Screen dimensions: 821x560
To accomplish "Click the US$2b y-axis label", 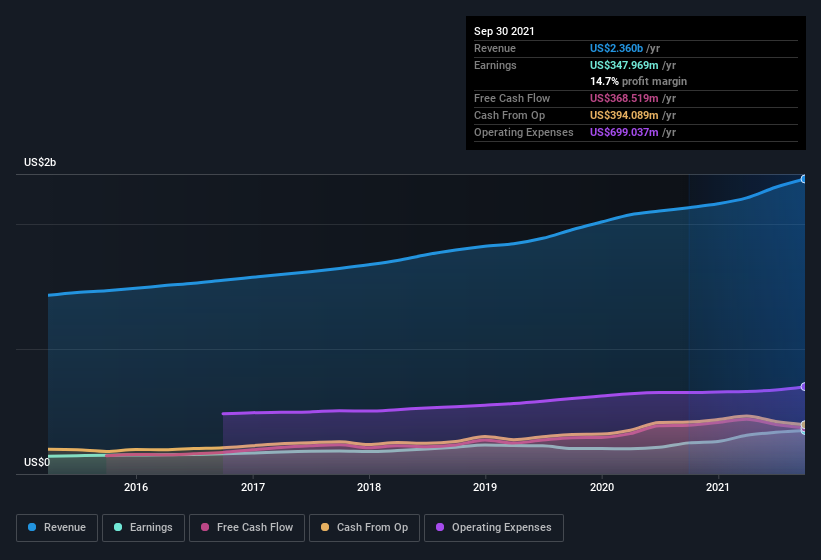I will tap(40, 162).
